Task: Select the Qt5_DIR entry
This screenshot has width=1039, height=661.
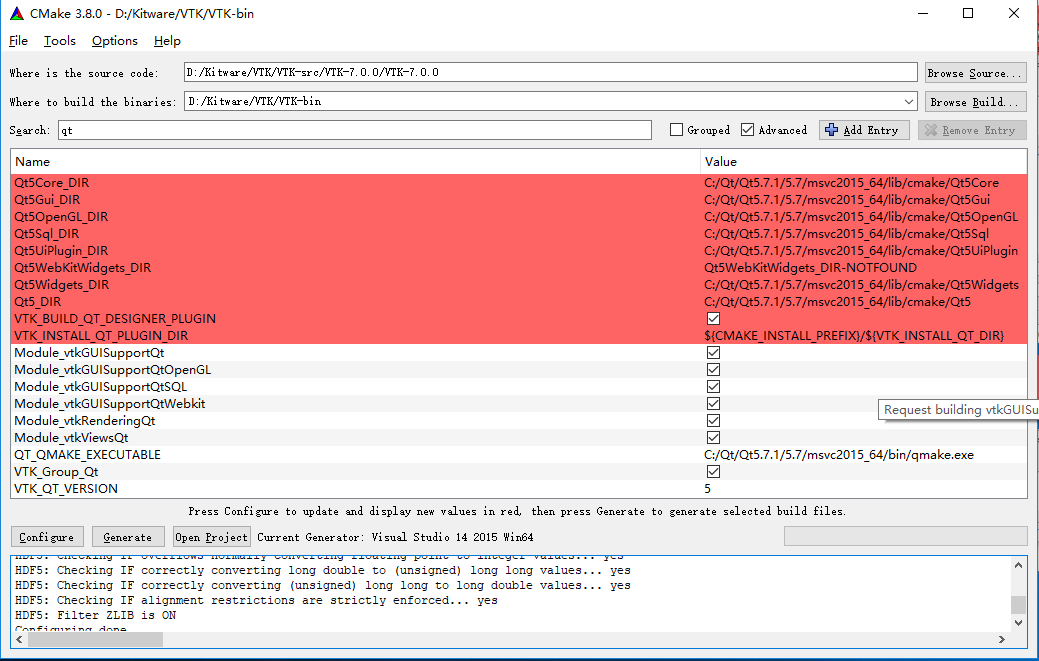Action: point(38,302)
